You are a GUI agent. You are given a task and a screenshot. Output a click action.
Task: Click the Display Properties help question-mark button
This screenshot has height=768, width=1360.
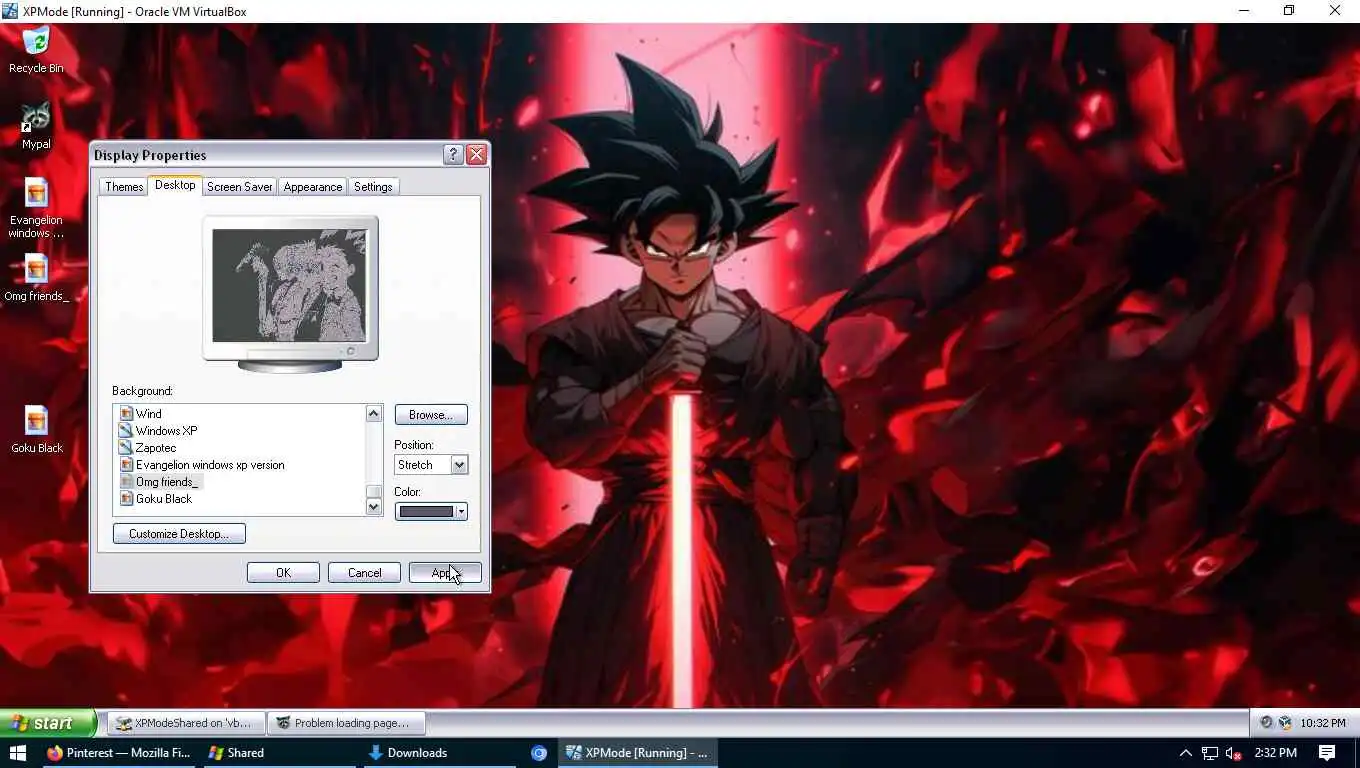[x=452, y=155]
